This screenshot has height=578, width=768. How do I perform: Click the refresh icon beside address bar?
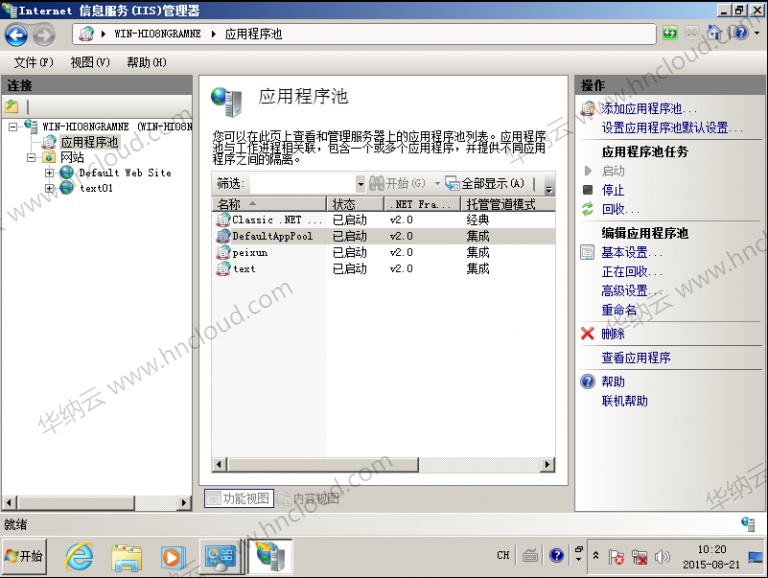click(x=670, y=33)
